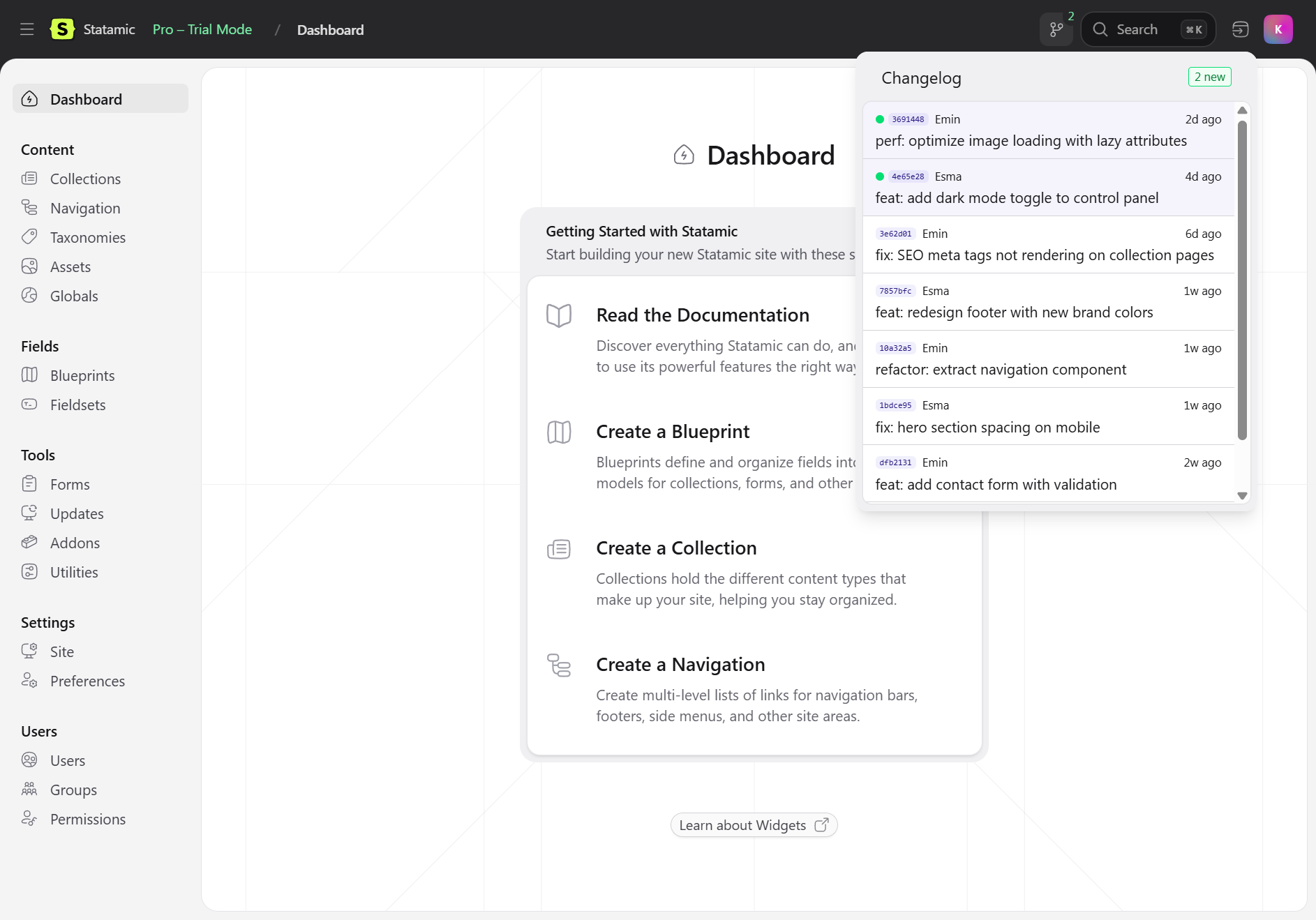Open the user avatar K menu
Screen dimensions: 1316x920
[x=1278, y=29]
